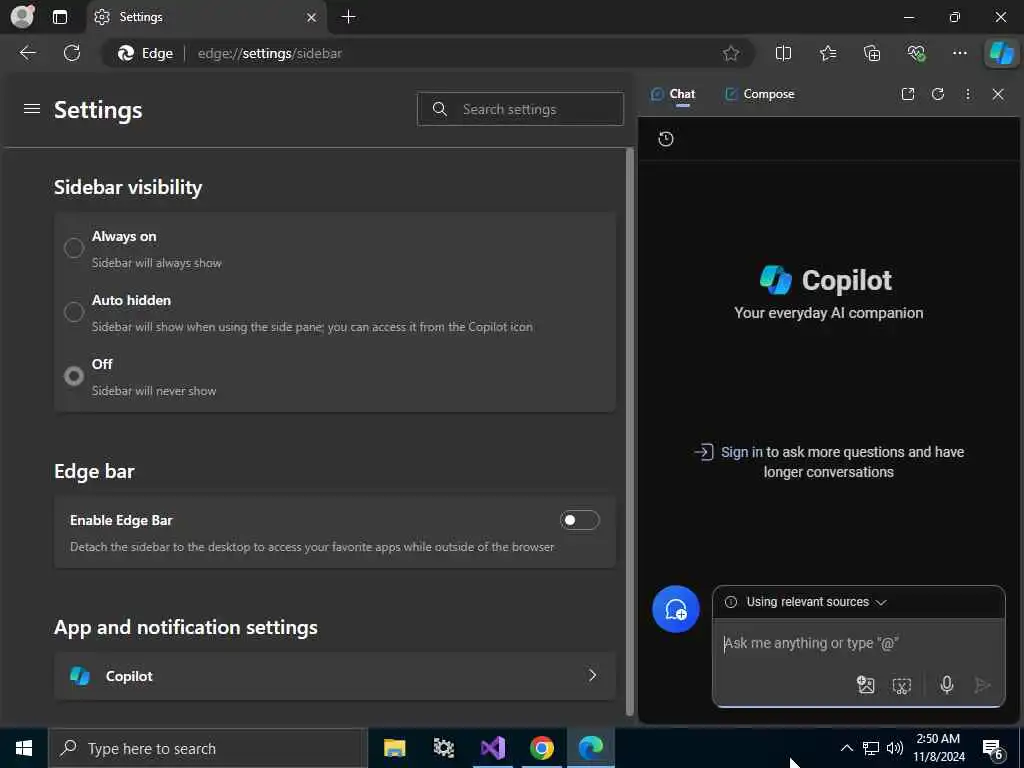Screen dimensions: 1024x768
Task: Go back using the back arrow
Action: point(27,53)
